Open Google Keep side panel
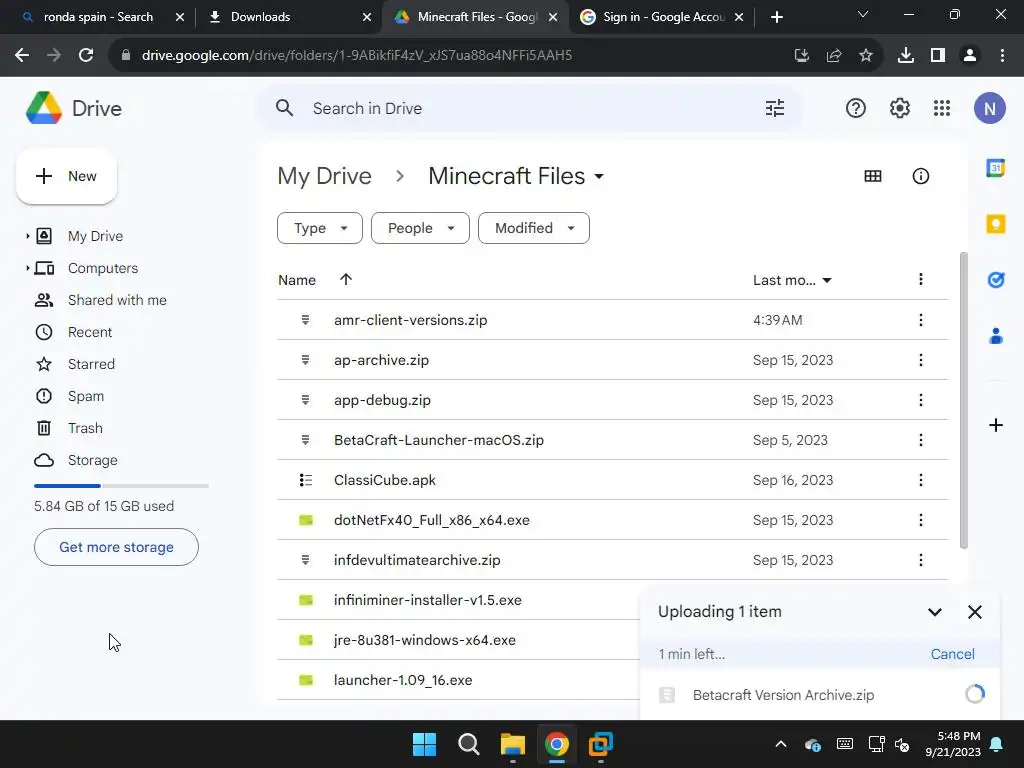Image resolution: width=1024 pixels, height=768 pixels. 995,224
